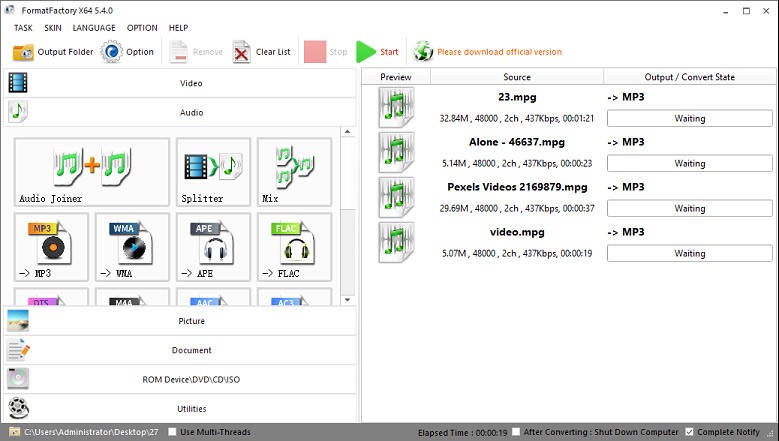This screenshot has height=441, width=779.
Task: Open the Splitter tool
Action: point(213,172)
